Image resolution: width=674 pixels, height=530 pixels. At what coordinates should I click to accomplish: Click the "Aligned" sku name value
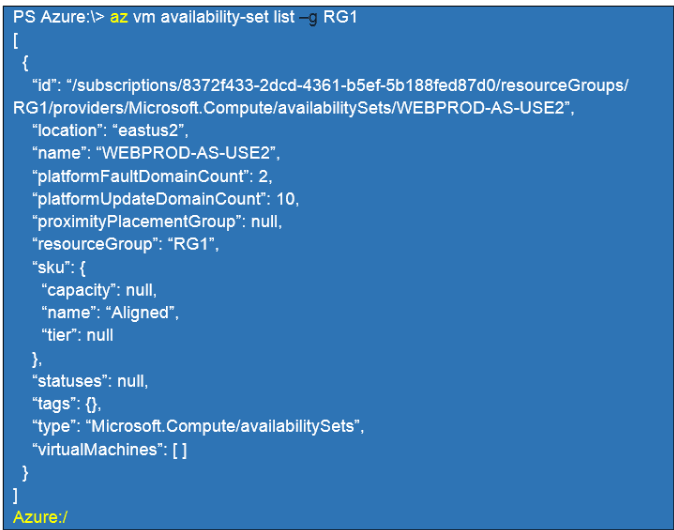point(144,313)
